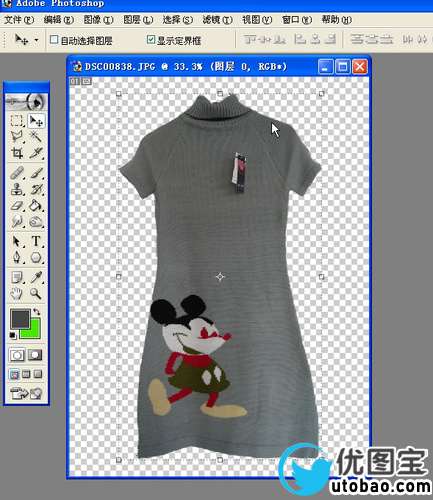The width and height of the screenshot is (433, 500).
Task: Open the 选择 menu
Action: point(178,20)
